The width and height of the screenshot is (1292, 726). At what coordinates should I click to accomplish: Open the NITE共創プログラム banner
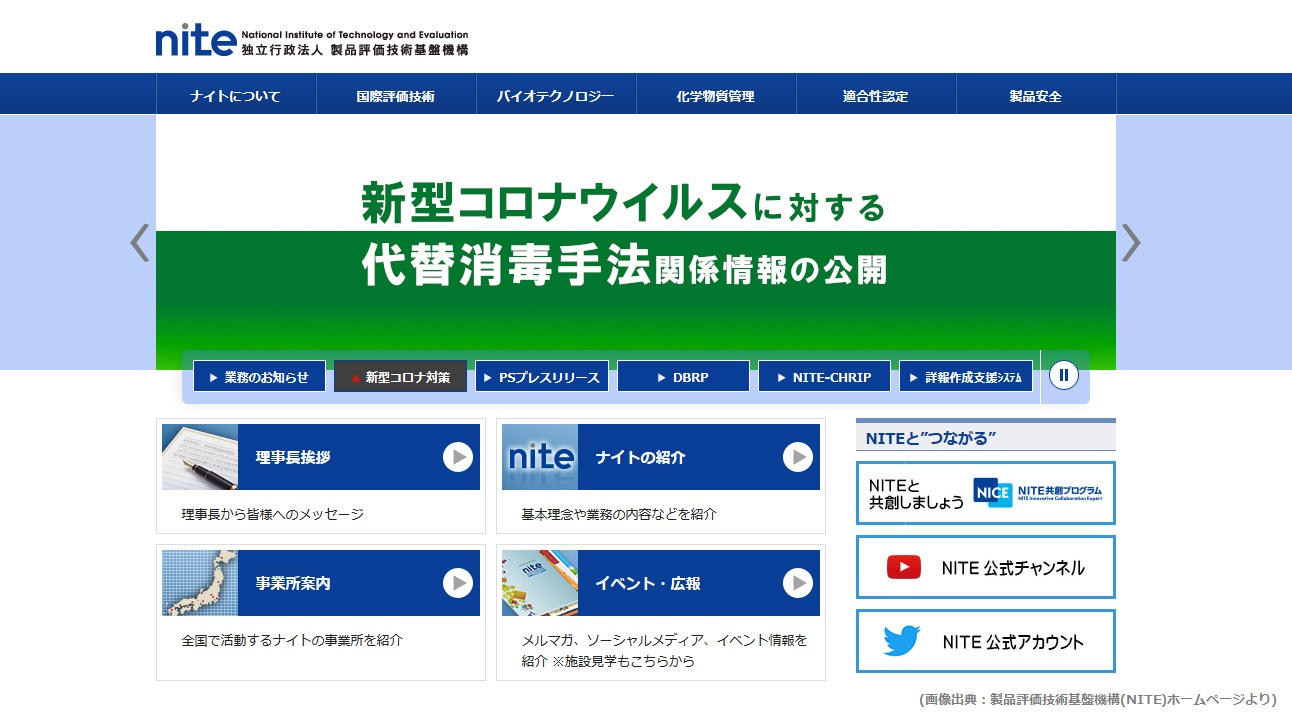click(x=985, y=493)
